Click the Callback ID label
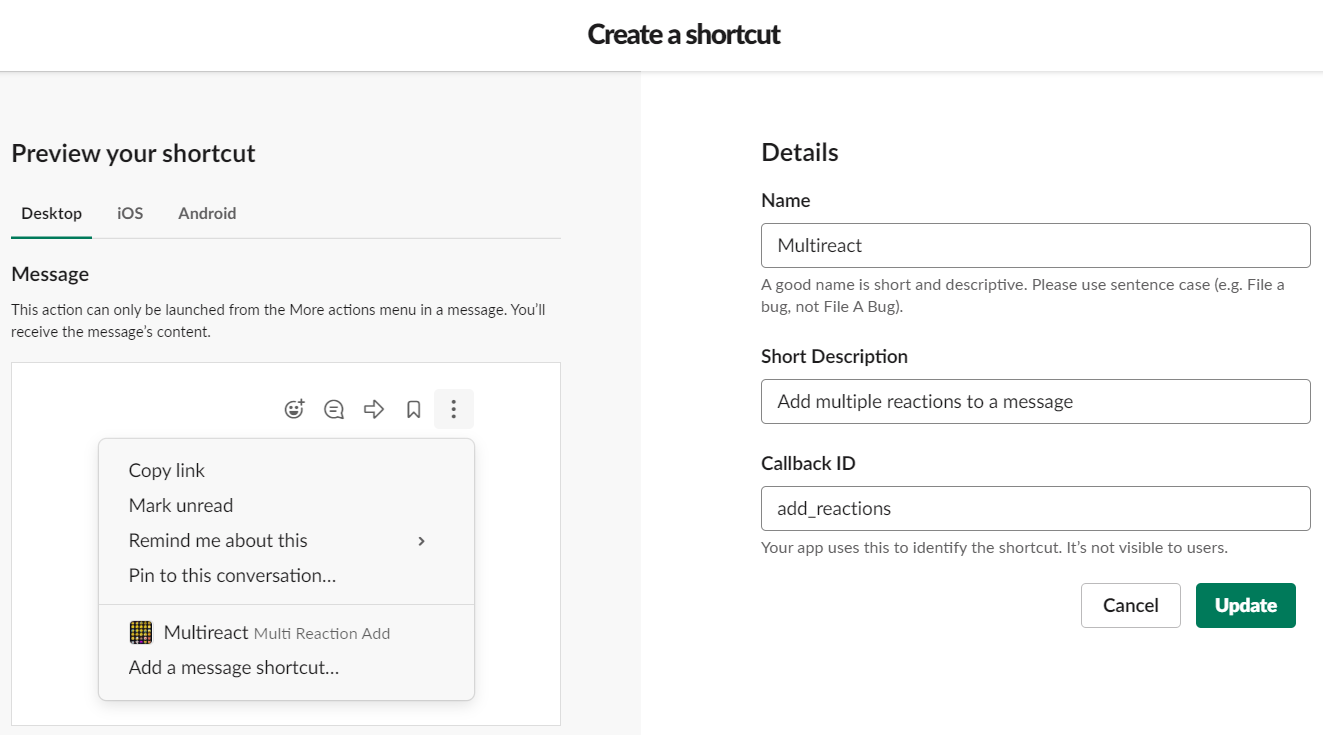Viewport: 1323px width, 735px height. pyautogui.click(x=808, y=463)
